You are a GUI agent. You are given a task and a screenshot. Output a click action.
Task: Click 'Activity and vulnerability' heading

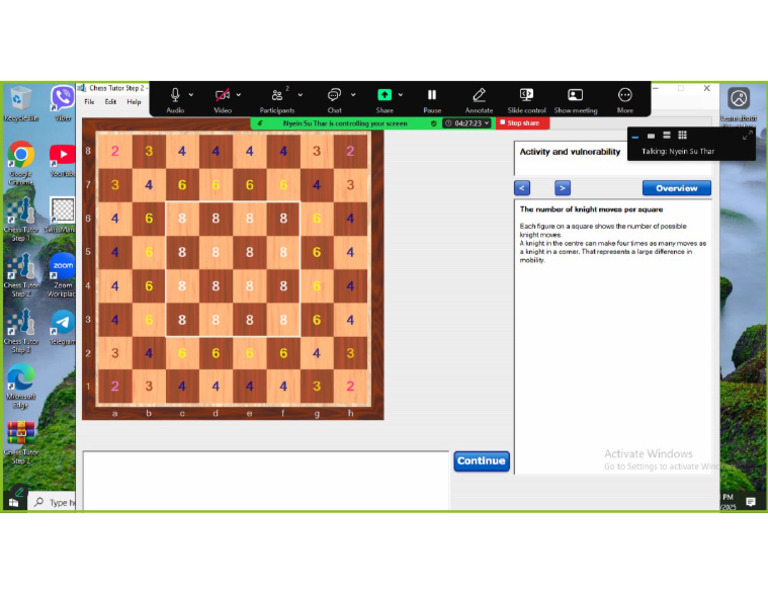570,152
